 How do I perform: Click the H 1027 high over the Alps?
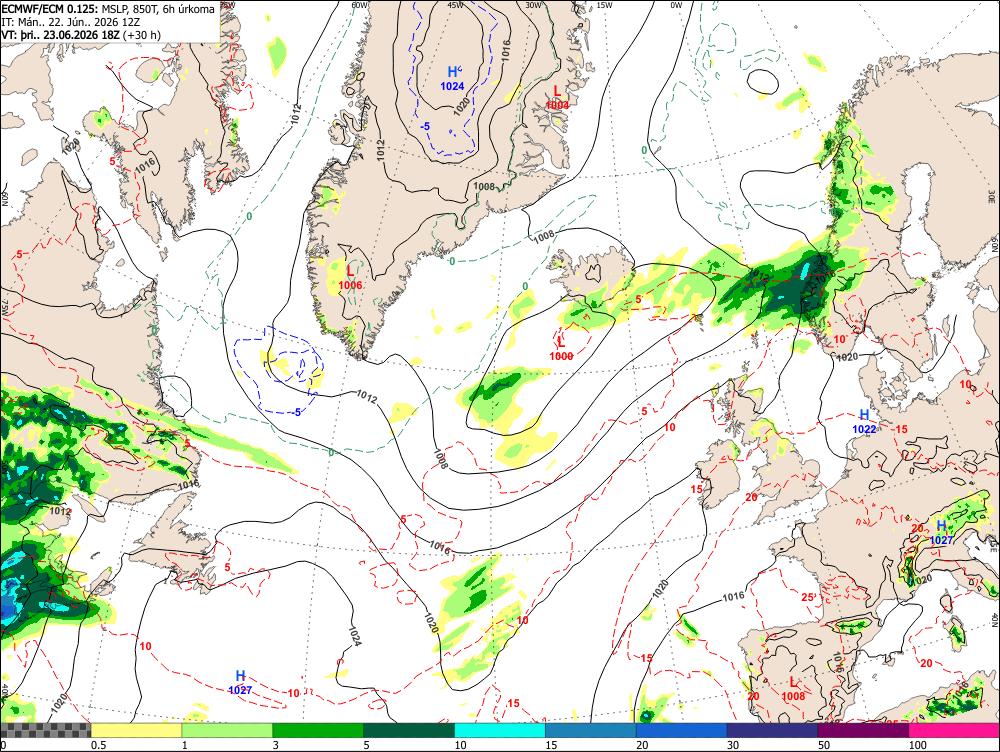pos(941,533)
